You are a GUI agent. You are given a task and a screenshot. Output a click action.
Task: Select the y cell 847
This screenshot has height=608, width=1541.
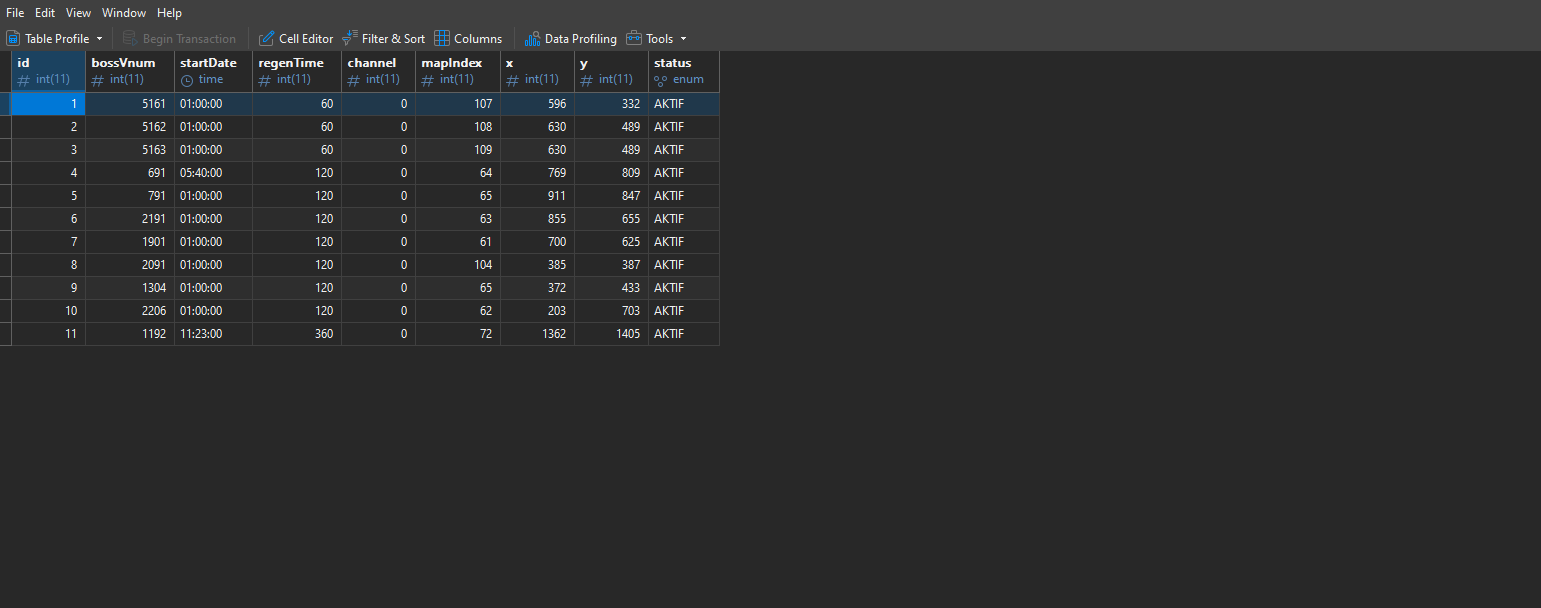611,196
